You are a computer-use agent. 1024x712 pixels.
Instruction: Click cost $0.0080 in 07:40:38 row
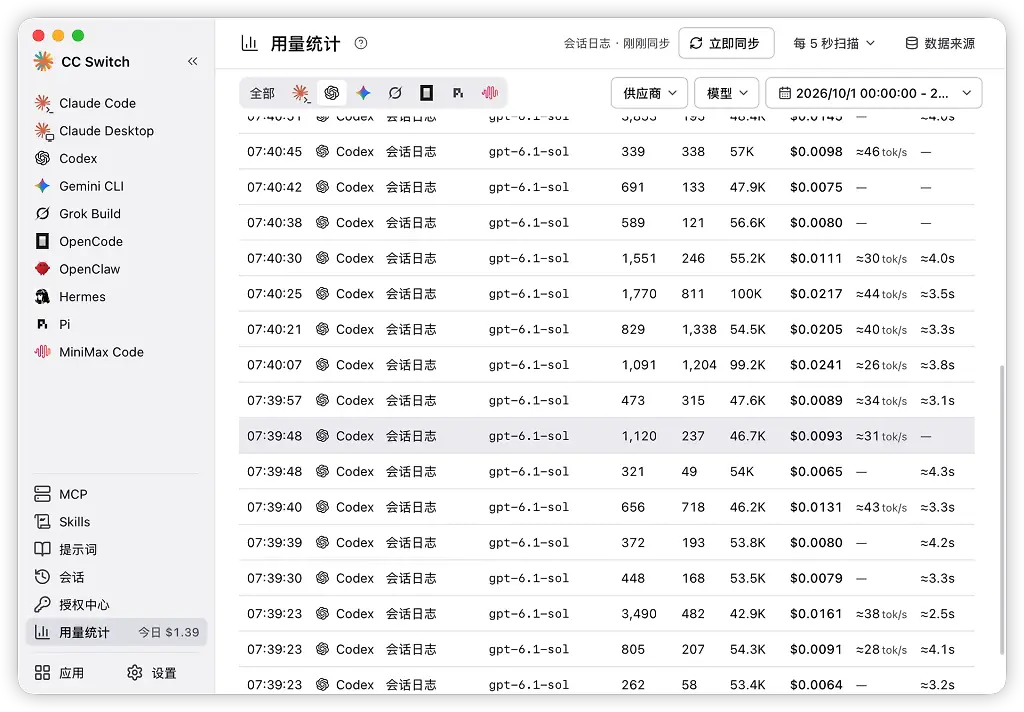[816, 223]
